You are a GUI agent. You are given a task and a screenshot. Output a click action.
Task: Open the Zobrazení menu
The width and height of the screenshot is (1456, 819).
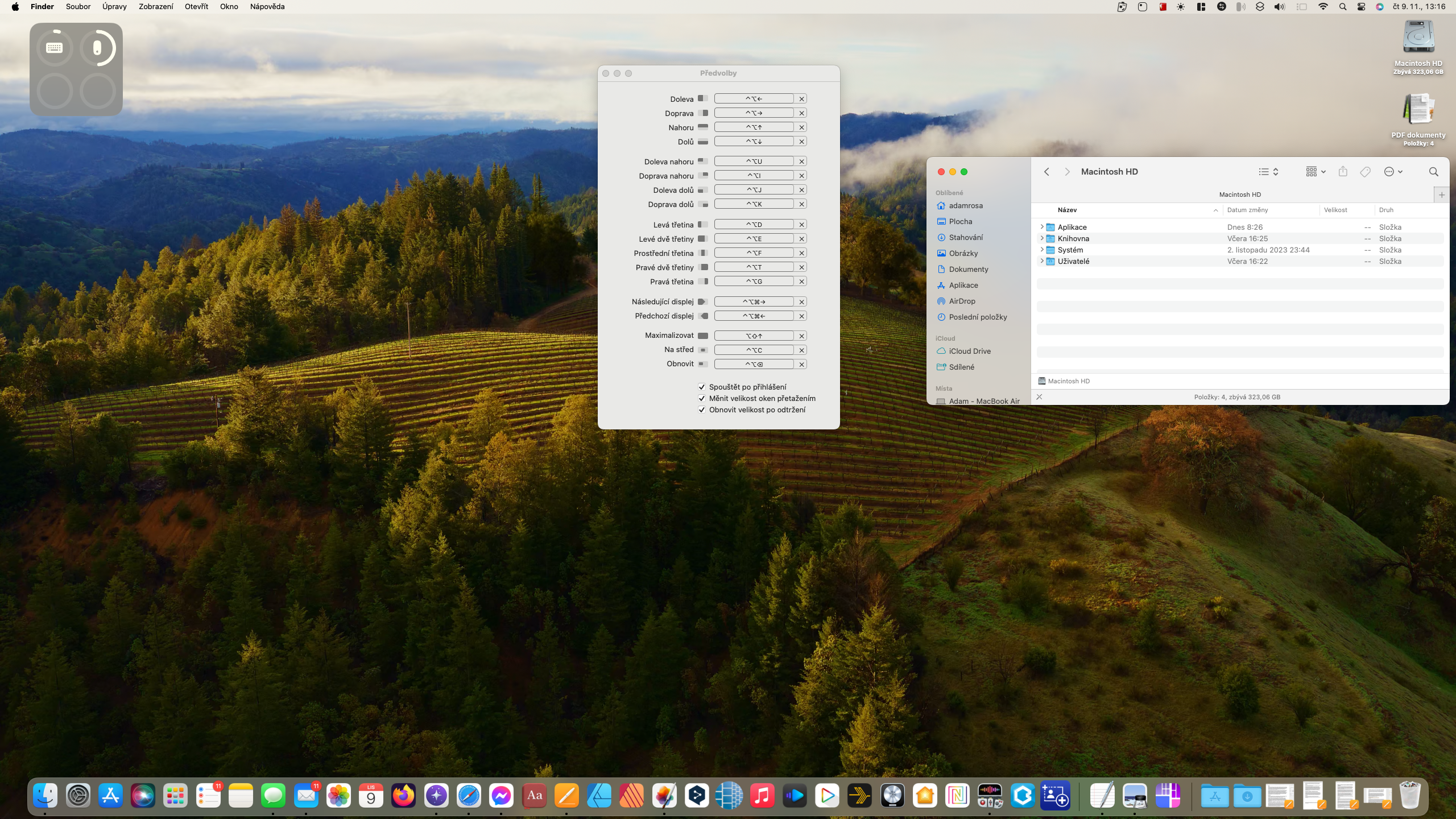[155, 7]
